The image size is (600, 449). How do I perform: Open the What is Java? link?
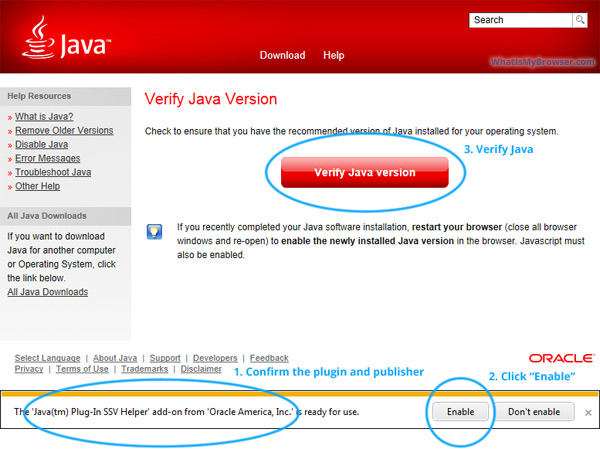click(x=44, y=116)
